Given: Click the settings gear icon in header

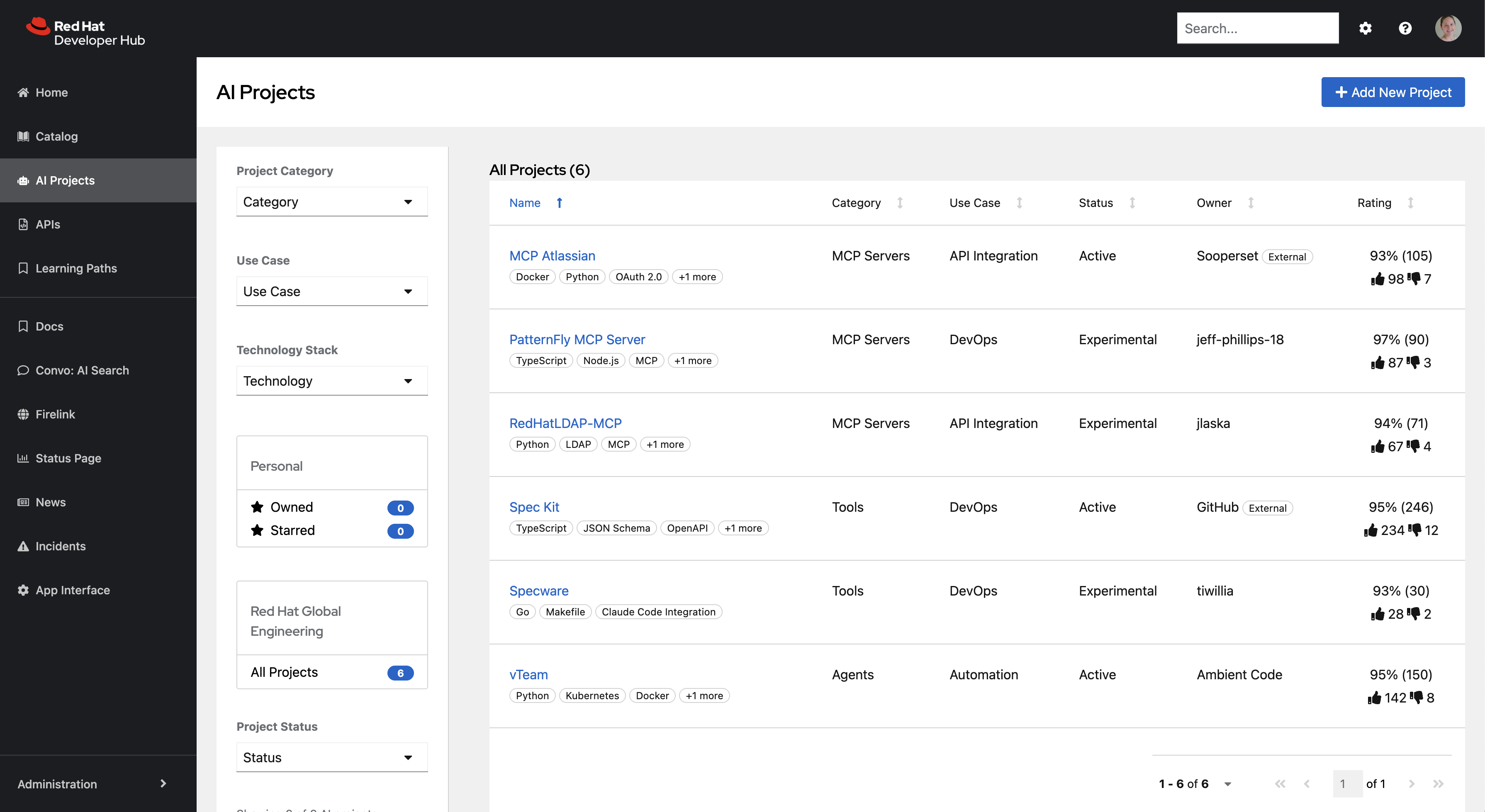Looking at the screenshot, I should point(1365,28).
